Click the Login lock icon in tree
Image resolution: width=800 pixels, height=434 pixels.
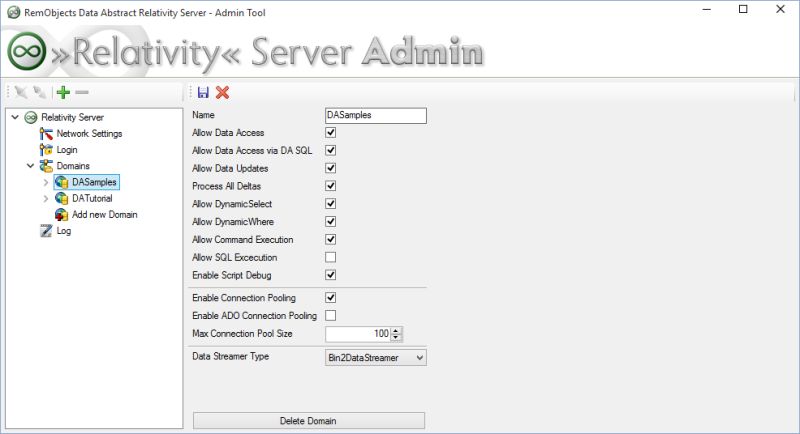(46, 150)
